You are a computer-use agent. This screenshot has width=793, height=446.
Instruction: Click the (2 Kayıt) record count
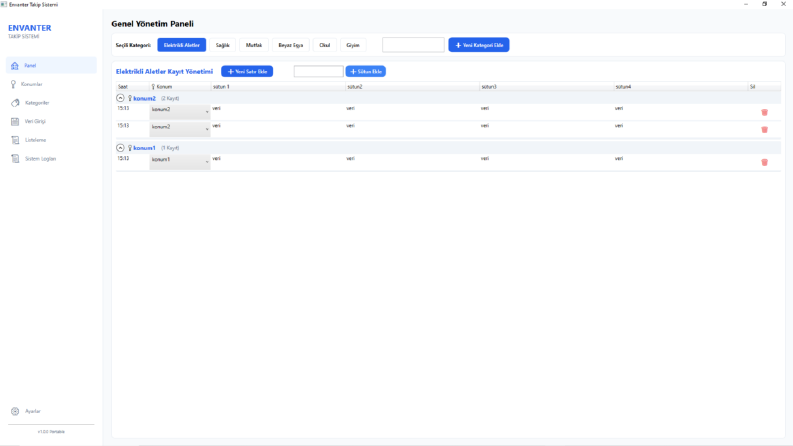[x=170, y=99]
